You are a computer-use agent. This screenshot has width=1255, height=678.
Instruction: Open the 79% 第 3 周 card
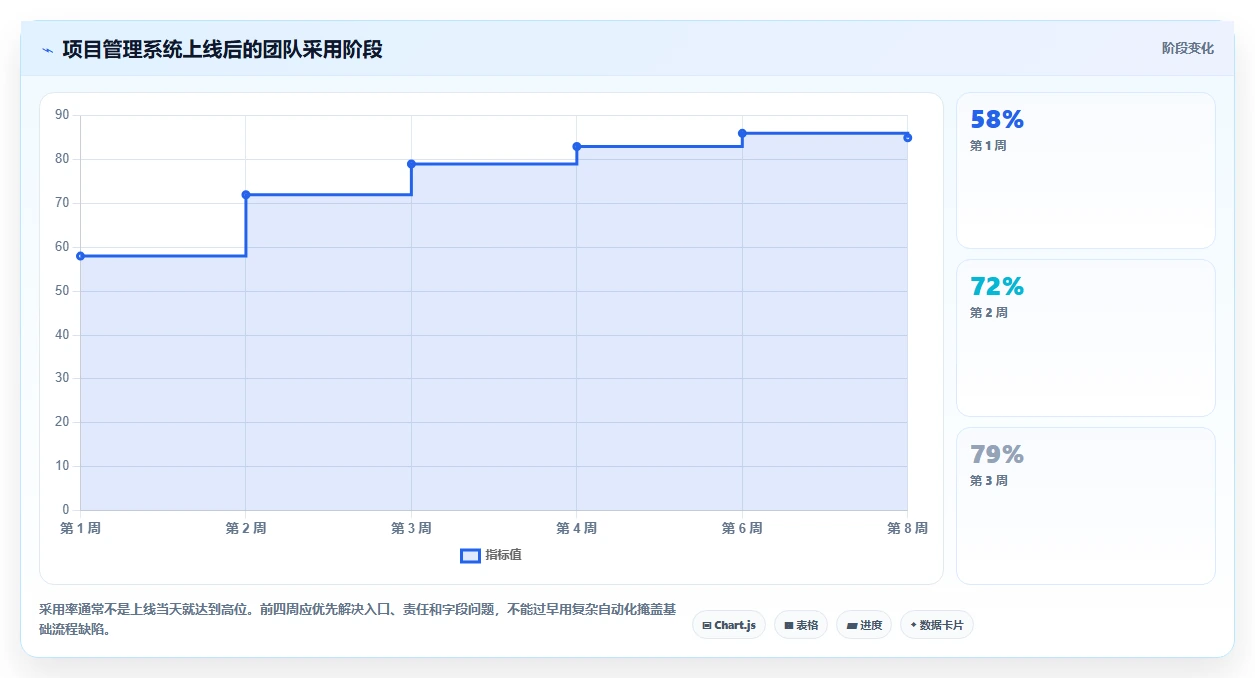(1086, 506)
